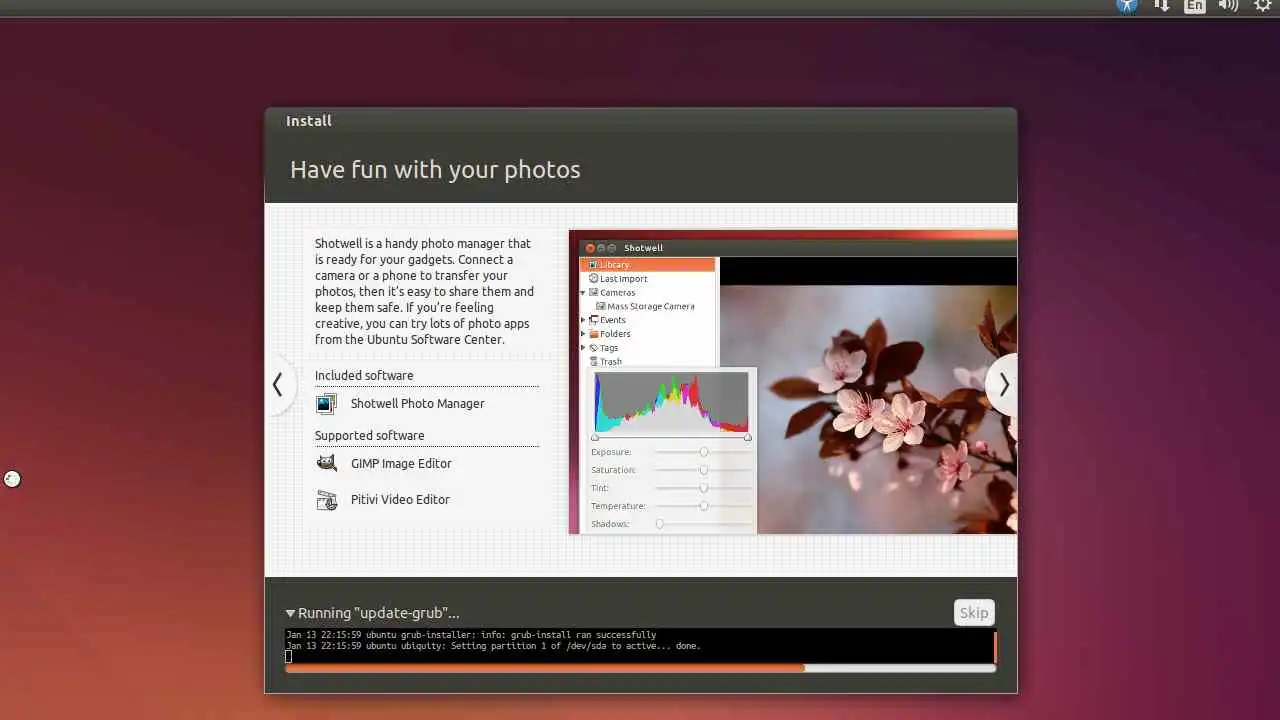1280x720 pixels.
Task: Click the "grub-install ran successfully" log line
Action: pyautogui.click(x=471, y=635)
